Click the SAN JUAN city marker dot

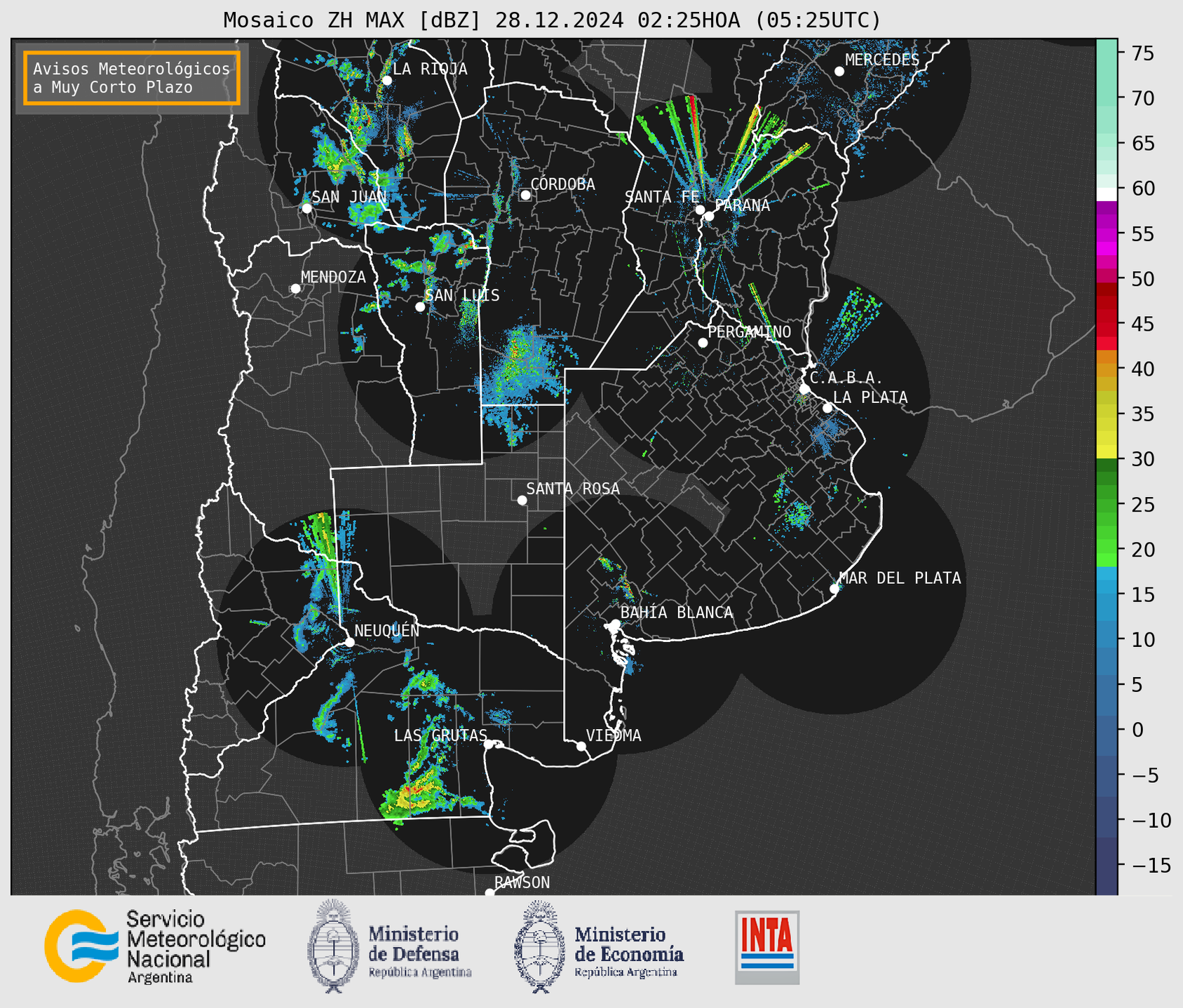coord(306,208)
